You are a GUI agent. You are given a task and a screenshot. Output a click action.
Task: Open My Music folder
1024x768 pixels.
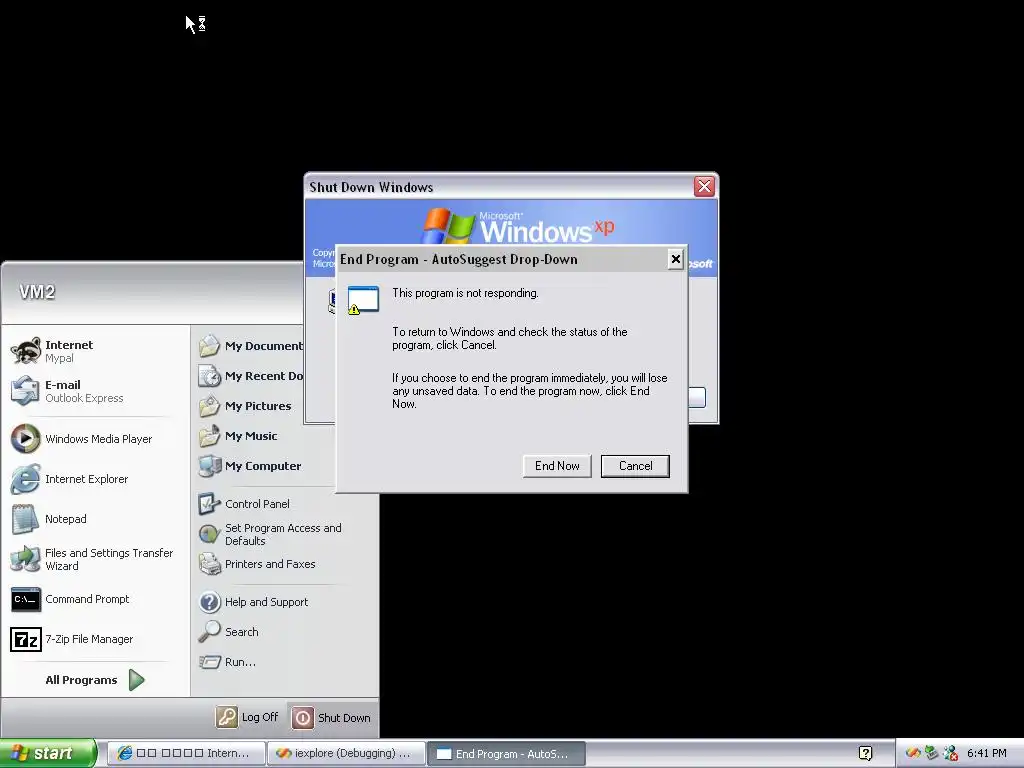[x=250, y=436]
